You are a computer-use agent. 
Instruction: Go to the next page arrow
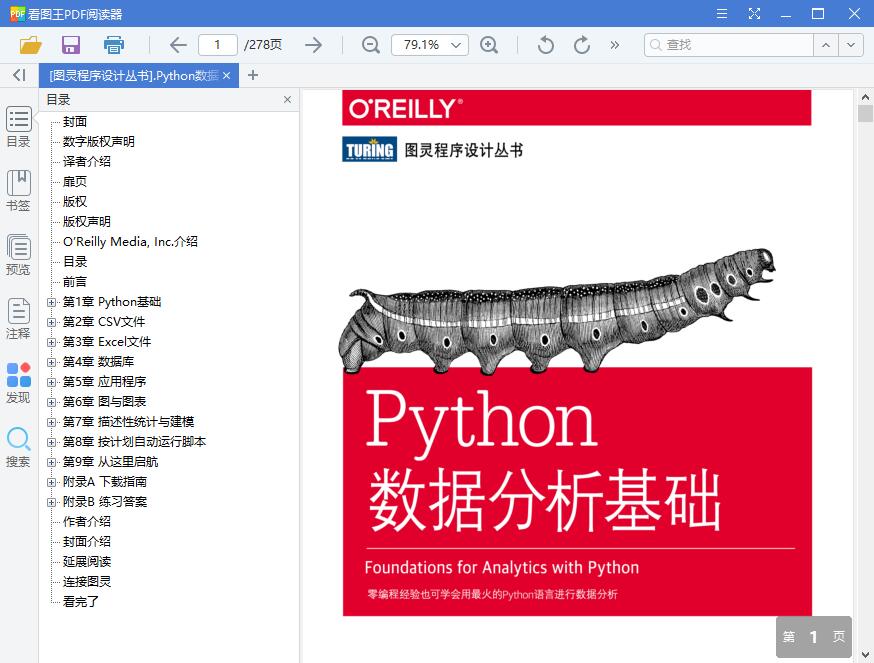(313, 45)
